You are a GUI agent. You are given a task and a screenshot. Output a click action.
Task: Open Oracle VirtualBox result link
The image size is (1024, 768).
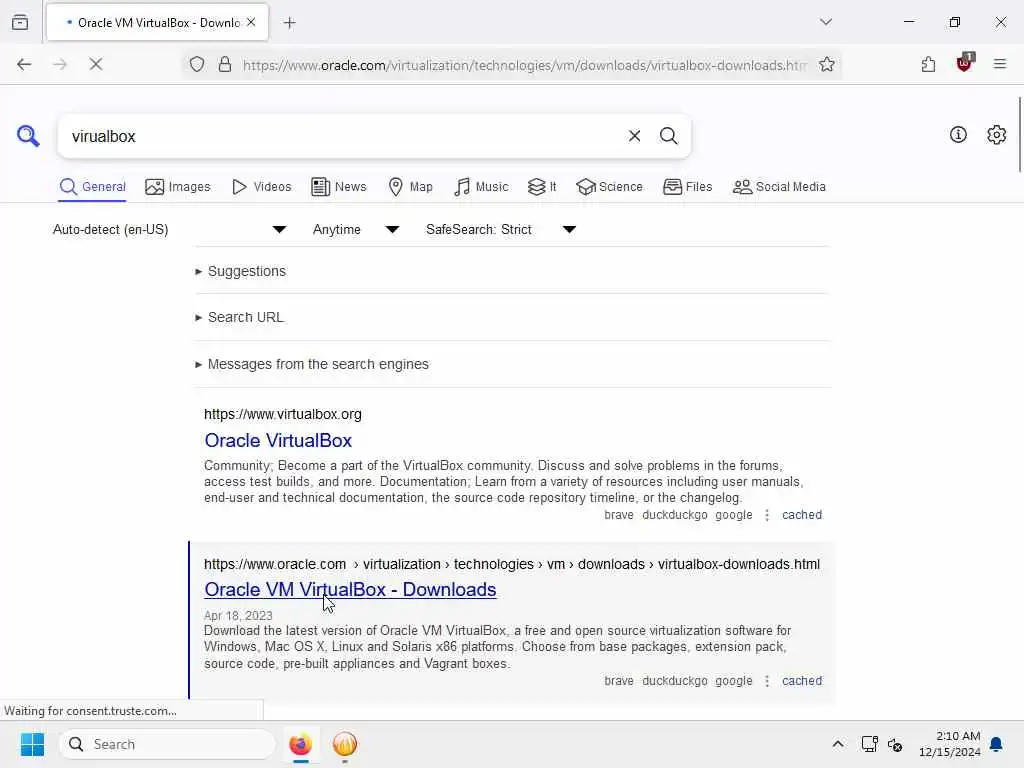(x=278, y=441)
